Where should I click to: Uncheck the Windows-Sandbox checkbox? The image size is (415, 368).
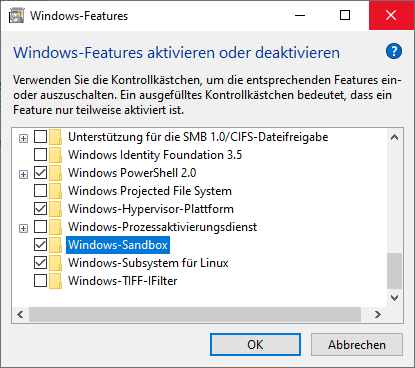pyautogui.click(x=40, y=245)
